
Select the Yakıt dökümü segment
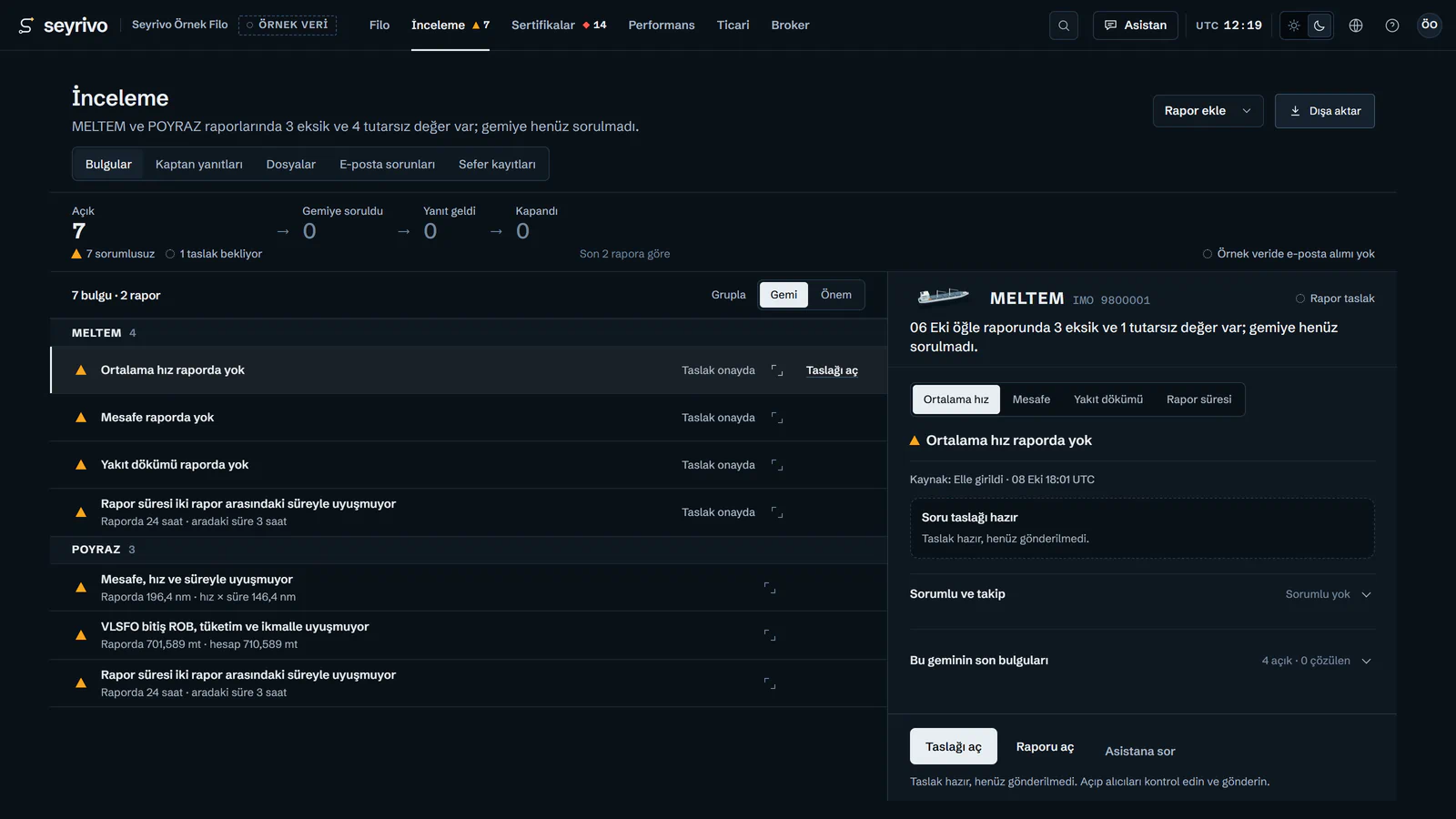pyautogui.click(x=1108, y=399)
